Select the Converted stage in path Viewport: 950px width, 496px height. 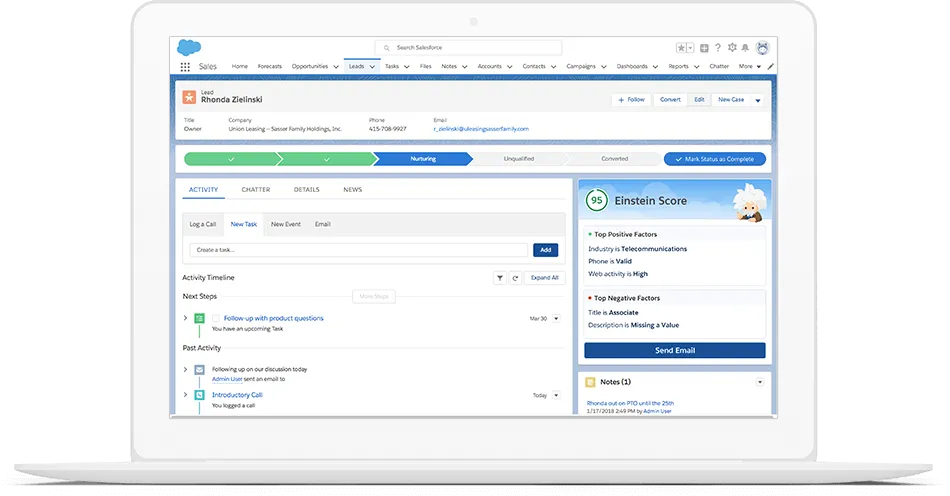point(614,159)
